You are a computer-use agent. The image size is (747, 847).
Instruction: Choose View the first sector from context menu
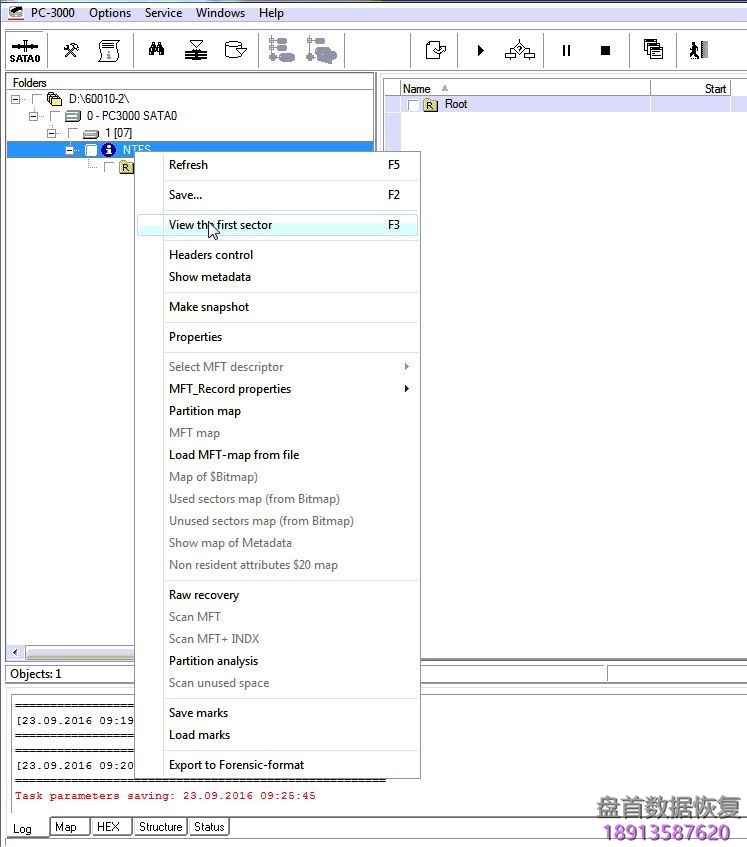[x=220, y=225]
